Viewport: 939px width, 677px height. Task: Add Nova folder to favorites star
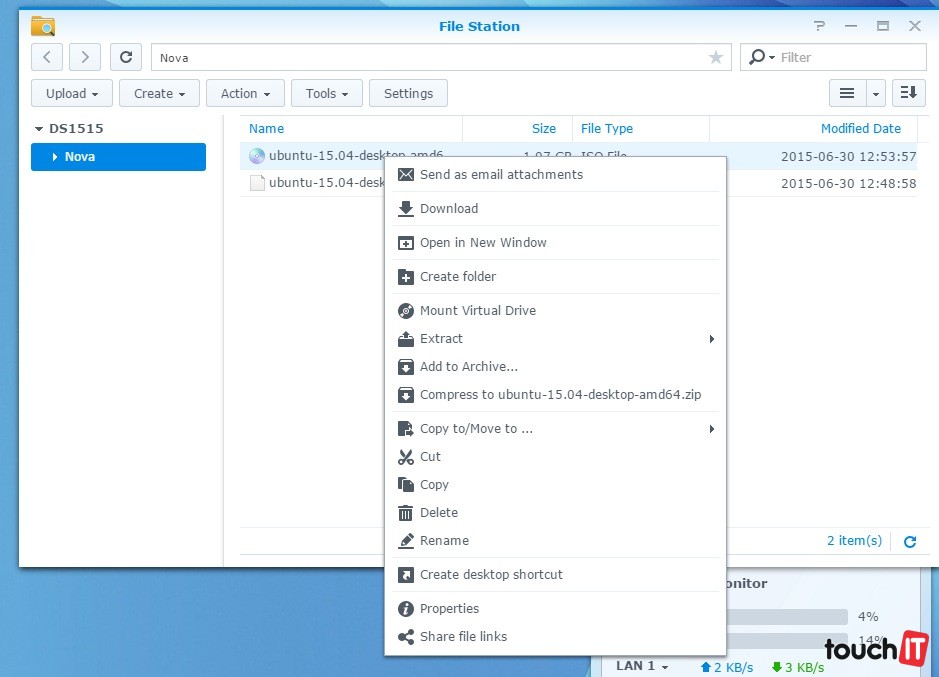coord(715,58)
